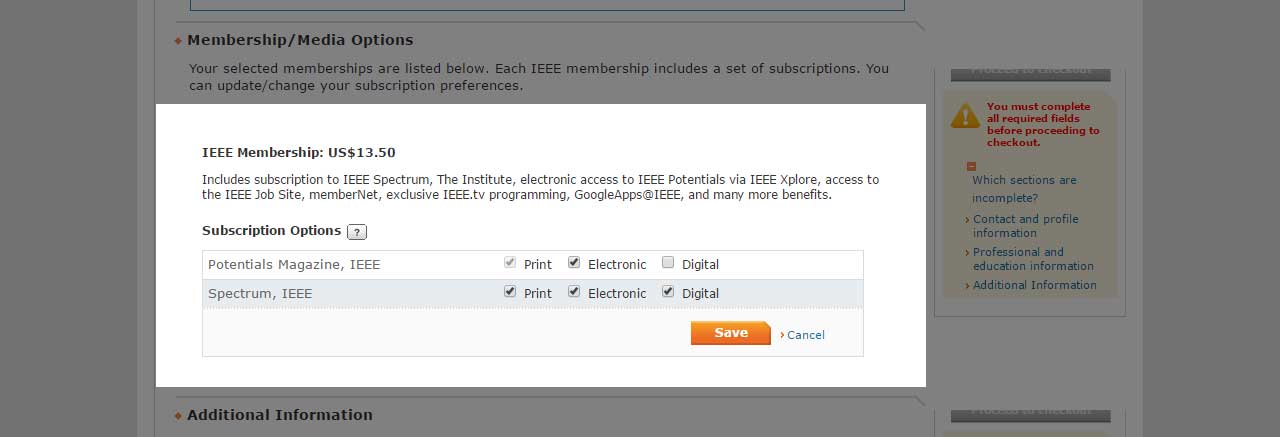Uncheck Electronic for Potentials Magazine
The image size is (1280, 437).
pos(574,263)
